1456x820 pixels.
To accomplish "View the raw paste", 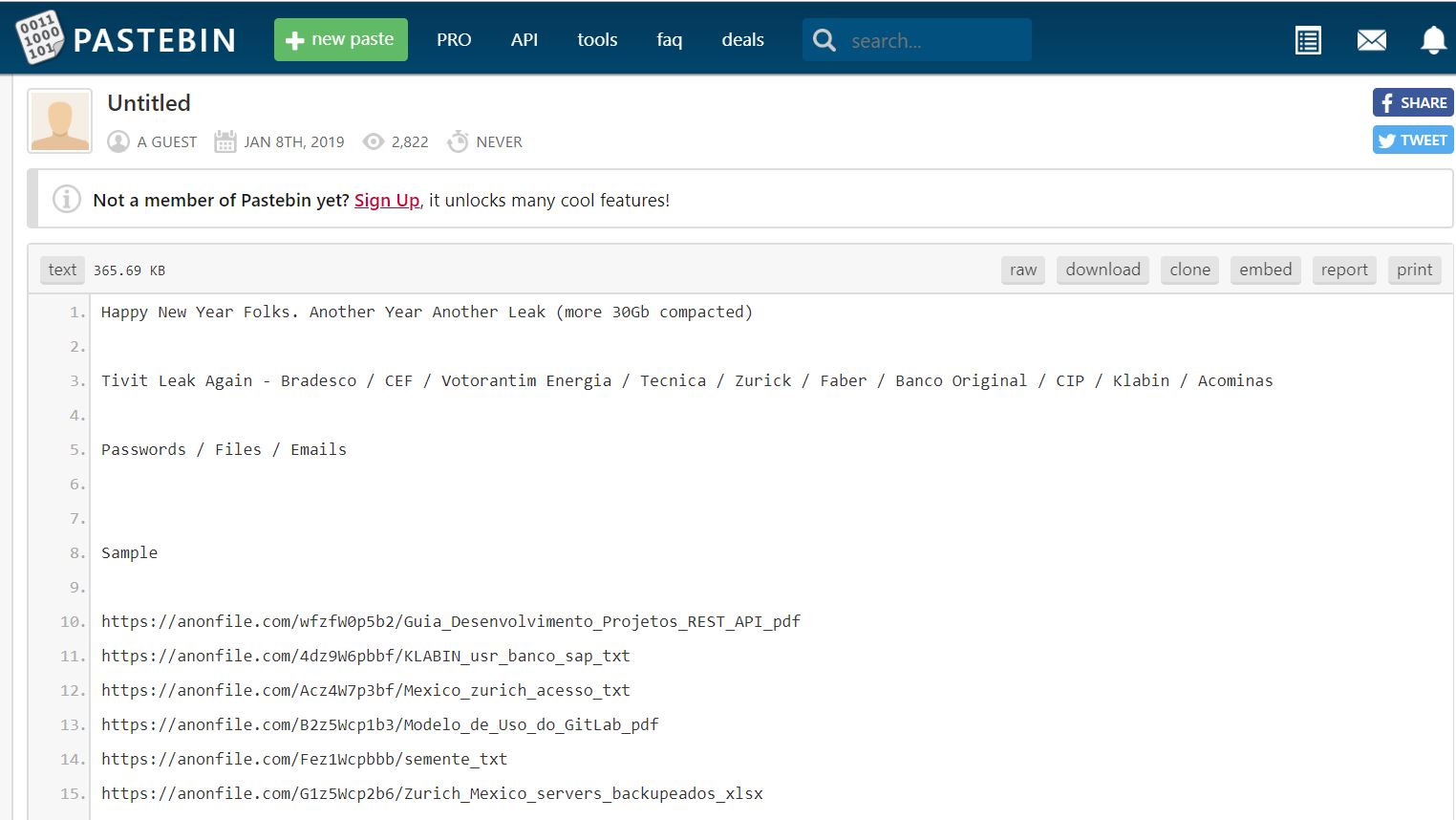I will click(1023, 270).
